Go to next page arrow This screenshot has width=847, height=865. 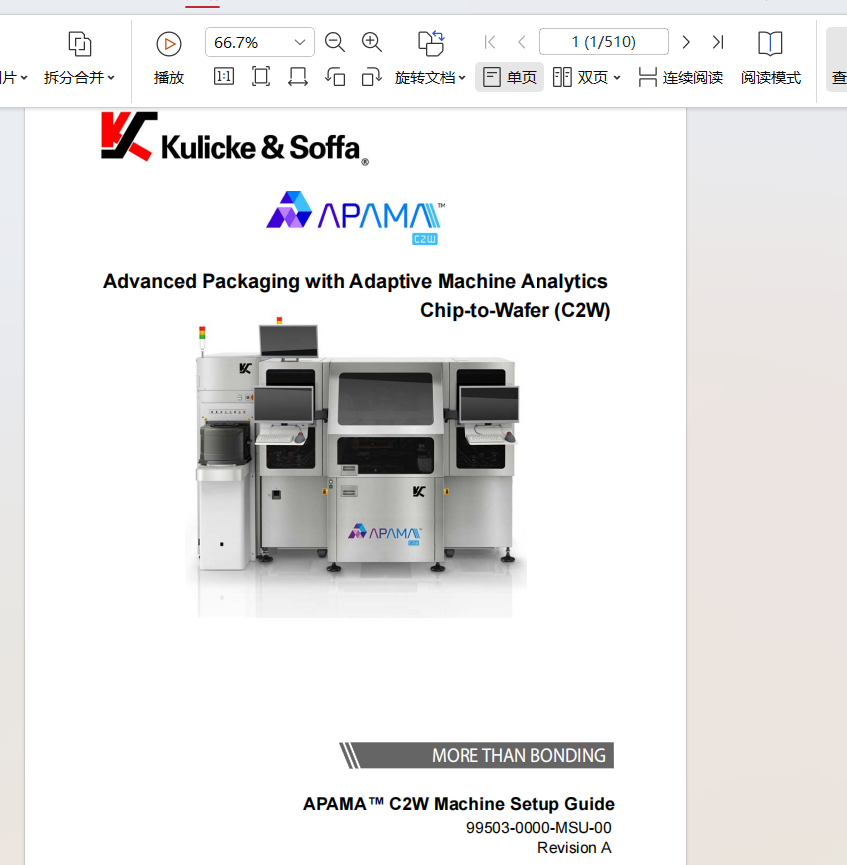tap(686, 42)
